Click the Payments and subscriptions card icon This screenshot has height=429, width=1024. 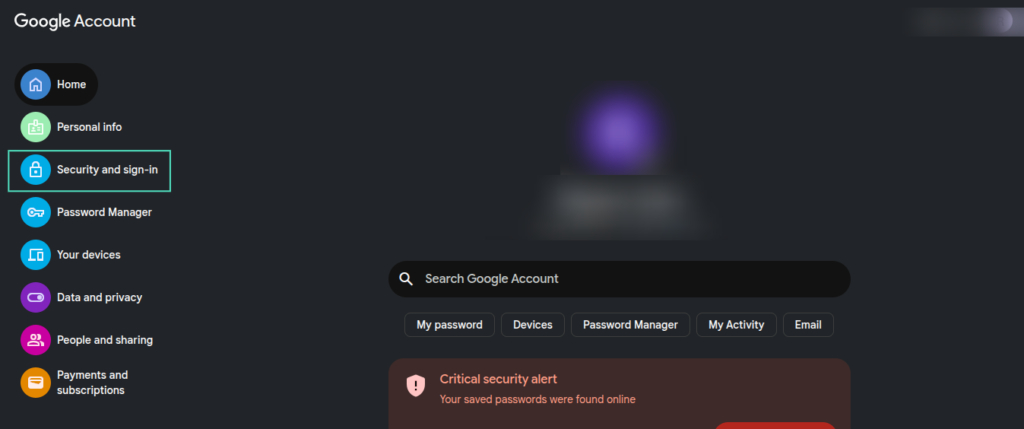(x=36, y=382)
